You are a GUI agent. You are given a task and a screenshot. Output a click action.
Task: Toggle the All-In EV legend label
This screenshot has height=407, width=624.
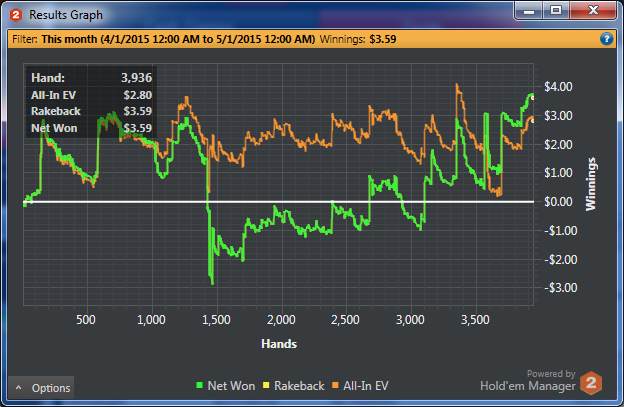(366, 386)
